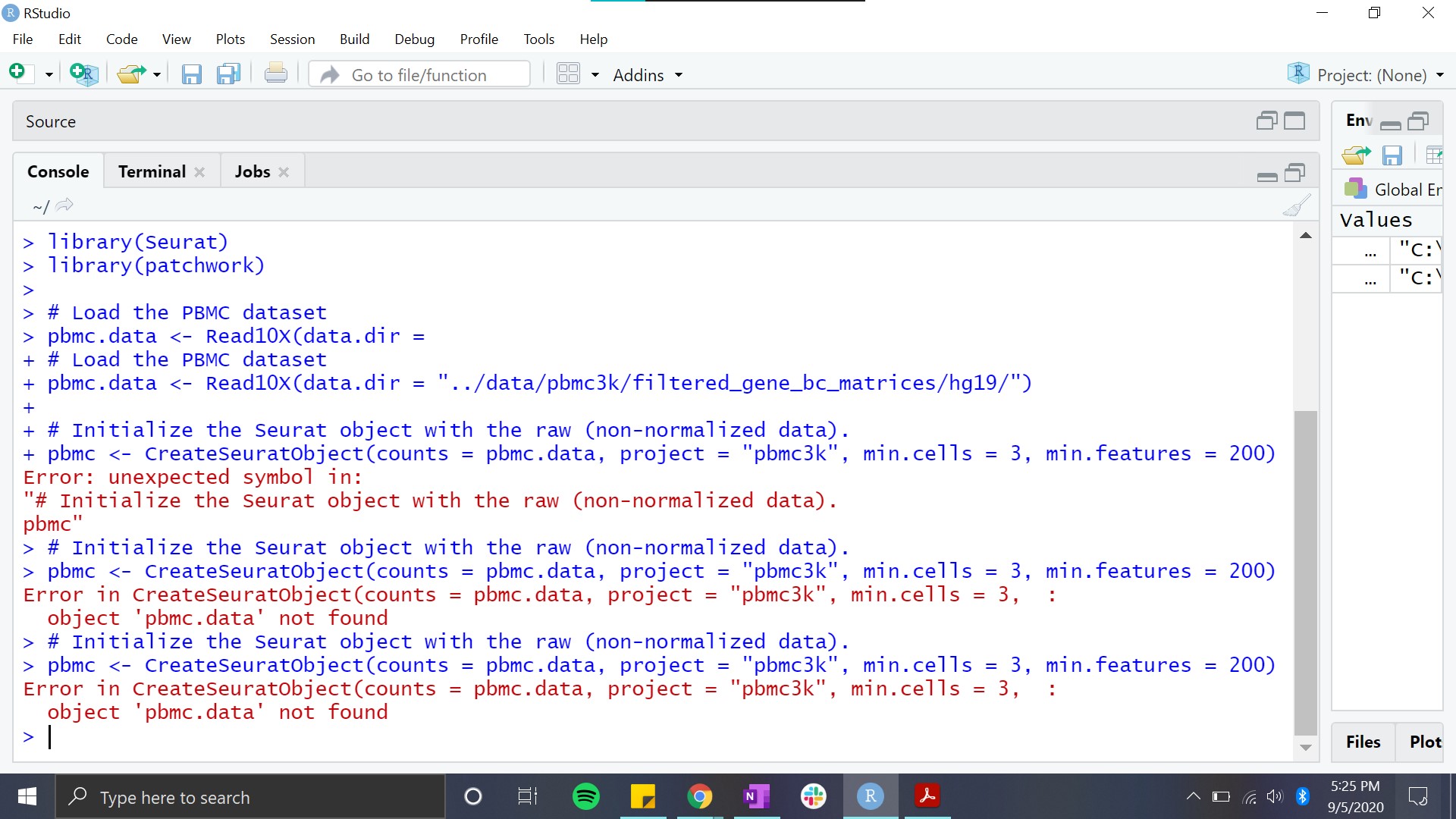Open Cortana from the taskbar
The image size is (1456, 819).
(x=472, y=796)
